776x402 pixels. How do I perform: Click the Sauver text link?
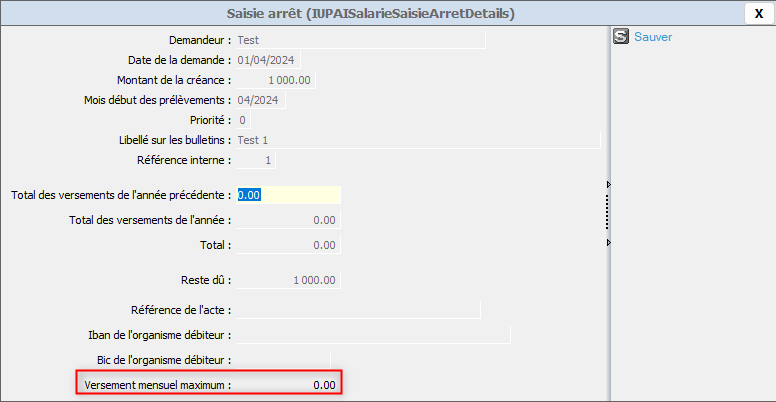(x=653, y=37)
